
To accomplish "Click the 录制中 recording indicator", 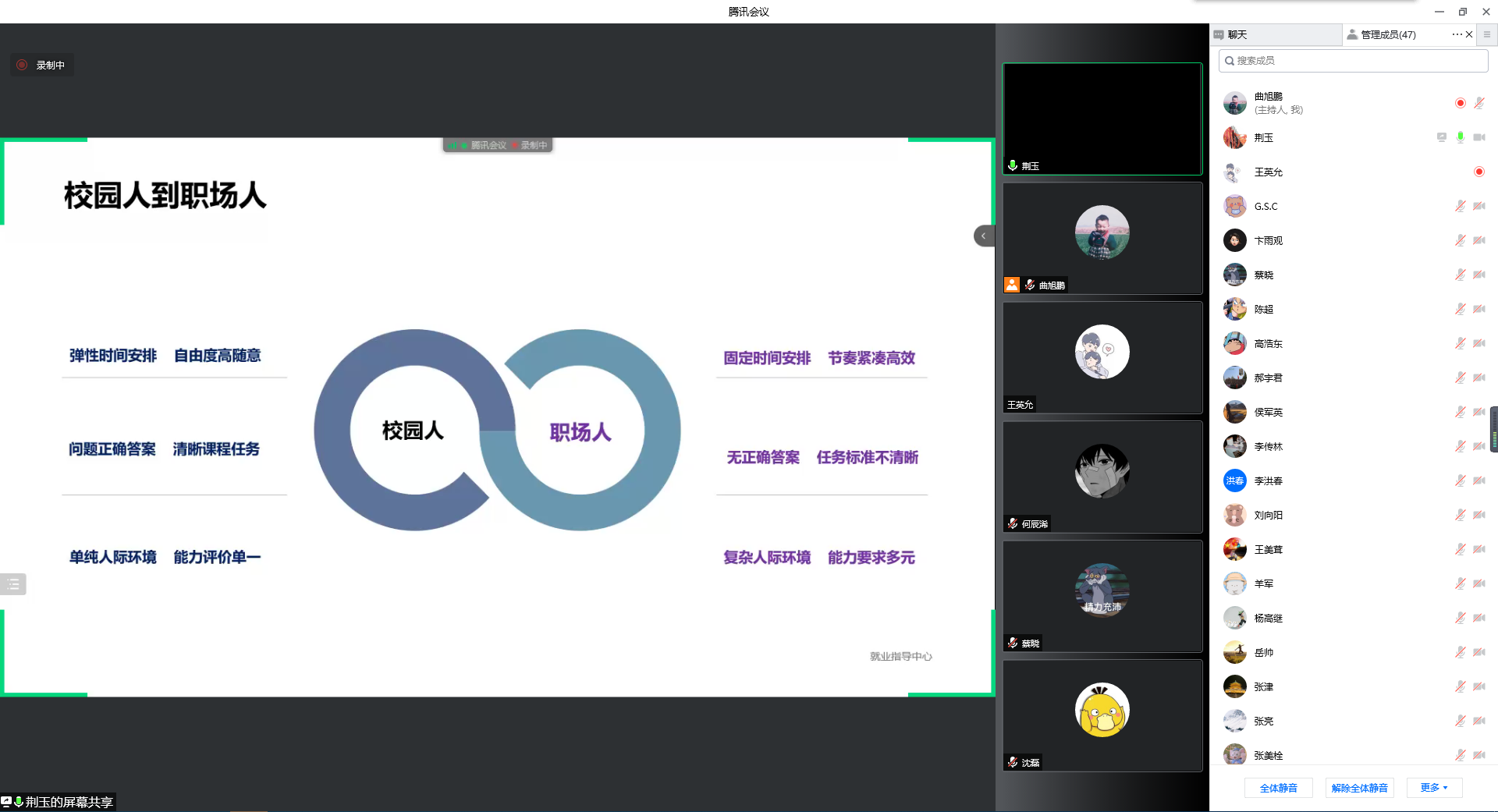I will click(x=42, y=66).
